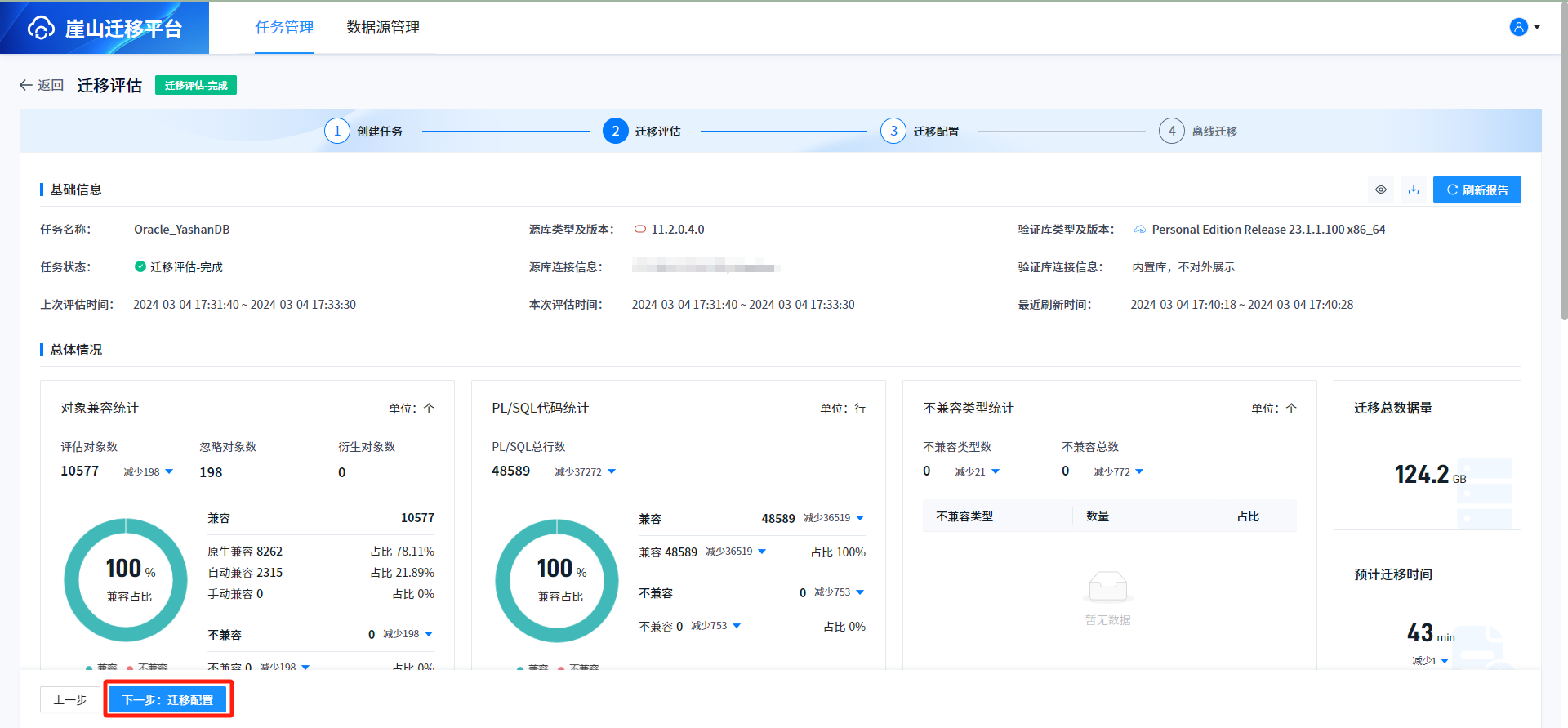1568x728 pixels.
Task: Click 内置库，不对外展示 text
Action: pyautogui.click(x=1183, y=267)
